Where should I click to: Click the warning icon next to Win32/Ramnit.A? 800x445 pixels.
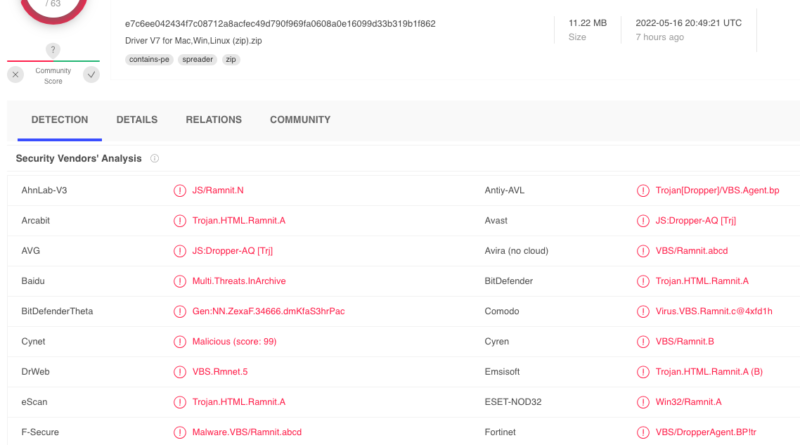(x=643, y=402)
